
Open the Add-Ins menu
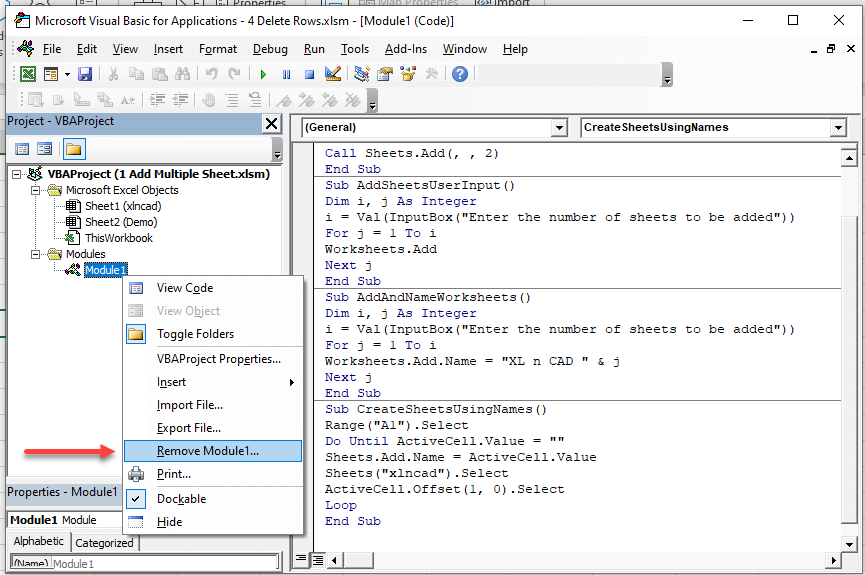click(406, 49)
